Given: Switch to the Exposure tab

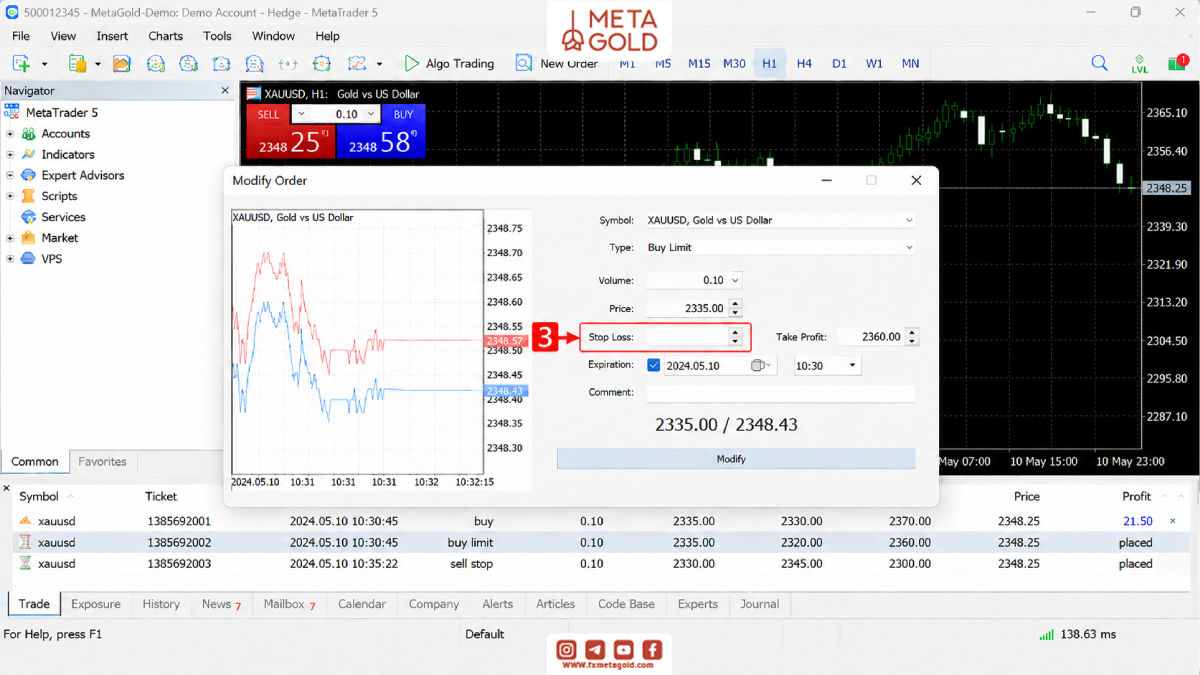Looking at the screenshot, I should [96, 604].
